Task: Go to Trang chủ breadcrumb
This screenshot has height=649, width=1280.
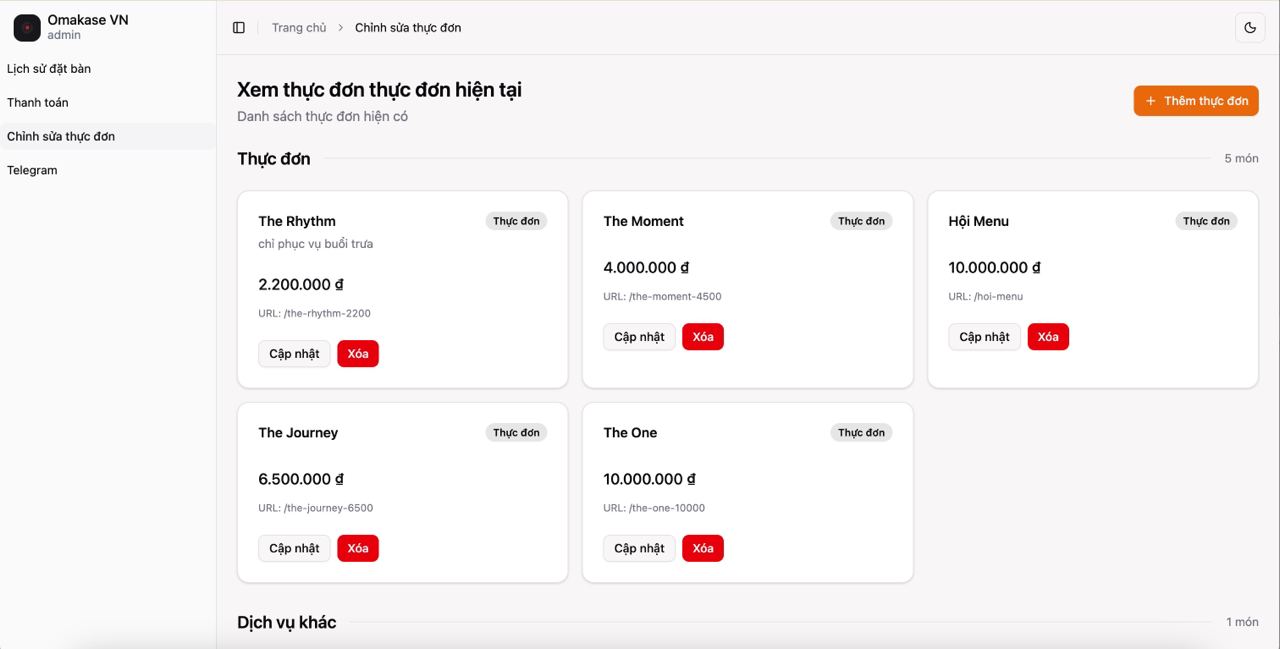Action: click(299, 28)
